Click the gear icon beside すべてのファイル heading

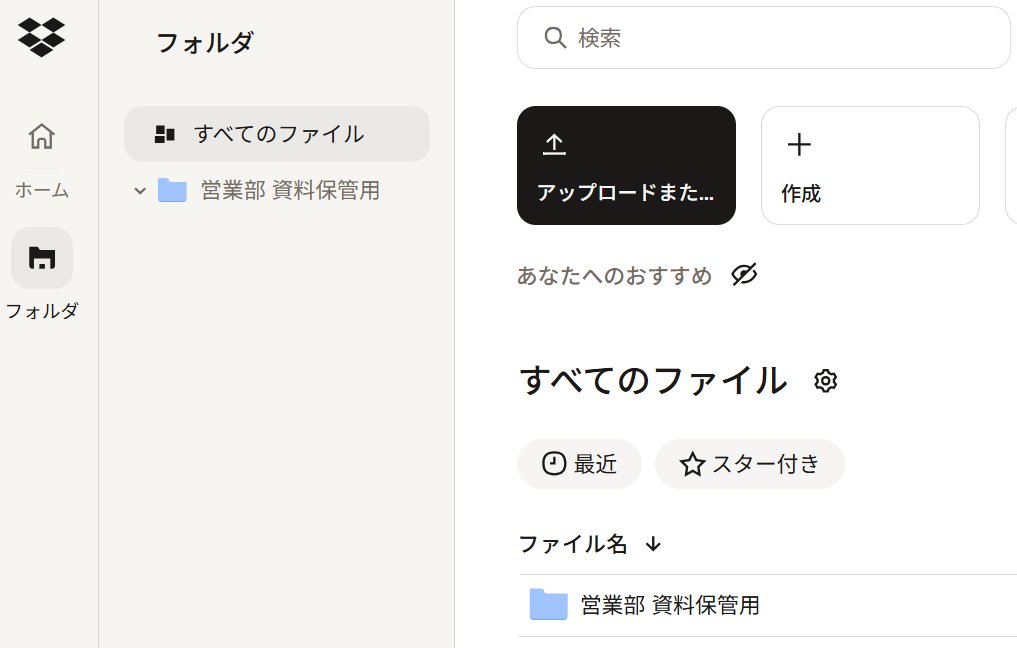(825, 381)
